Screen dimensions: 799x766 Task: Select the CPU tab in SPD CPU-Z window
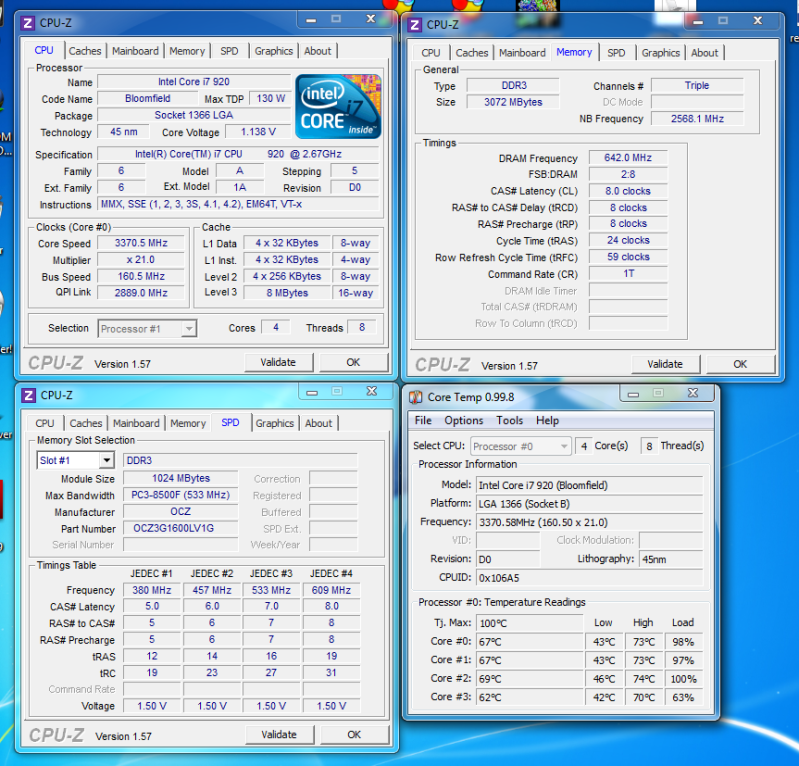click(x=45, y=423)
